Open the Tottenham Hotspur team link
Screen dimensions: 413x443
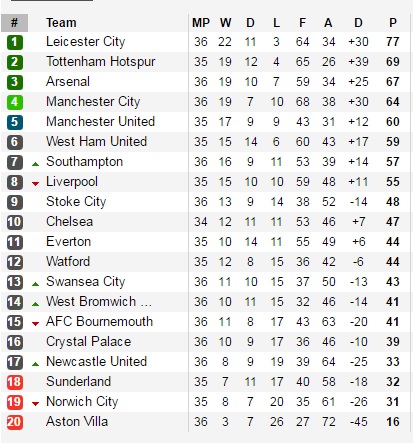(x=101, y=62)
